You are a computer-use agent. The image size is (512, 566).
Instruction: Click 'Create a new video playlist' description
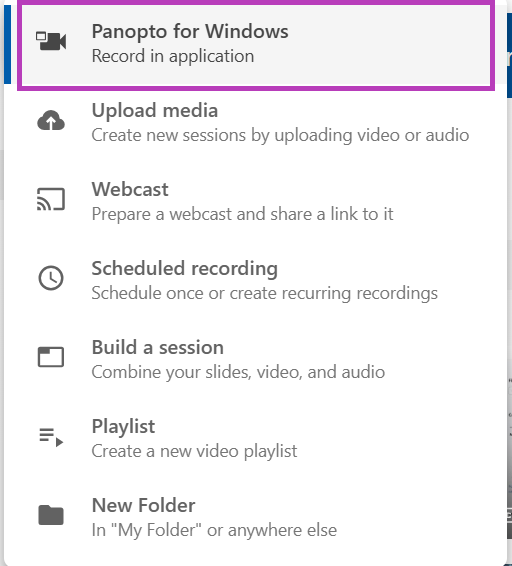click(194, 451)
